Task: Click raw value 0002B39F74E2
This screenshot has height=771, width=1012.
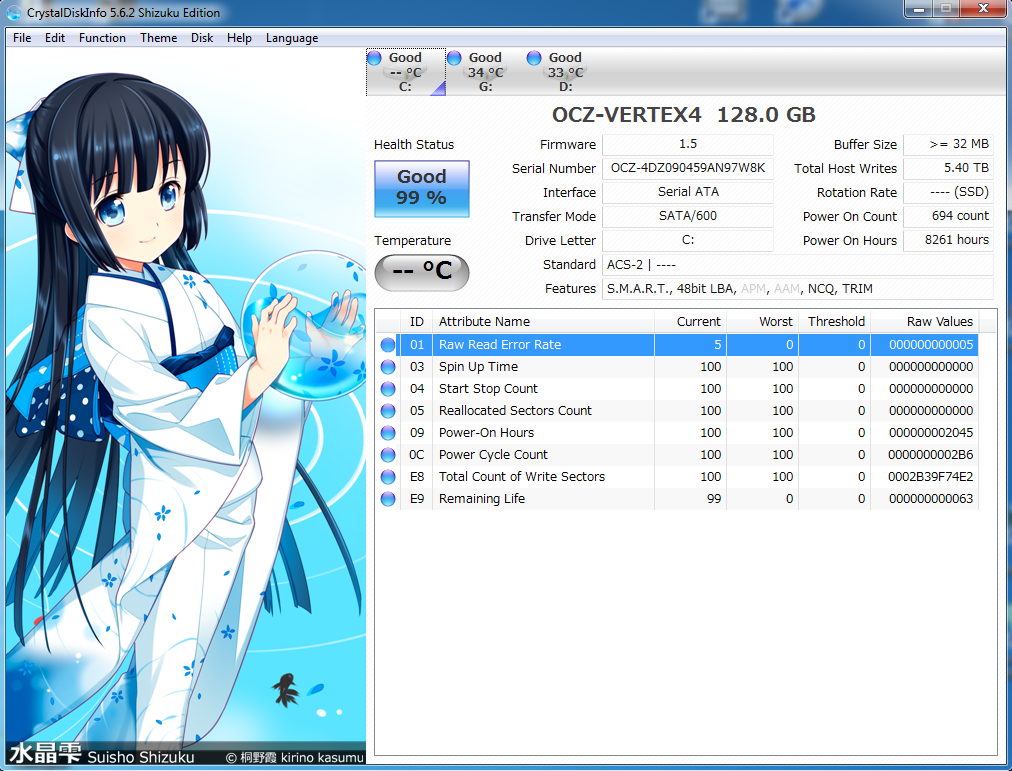Action: pos(930,477)
